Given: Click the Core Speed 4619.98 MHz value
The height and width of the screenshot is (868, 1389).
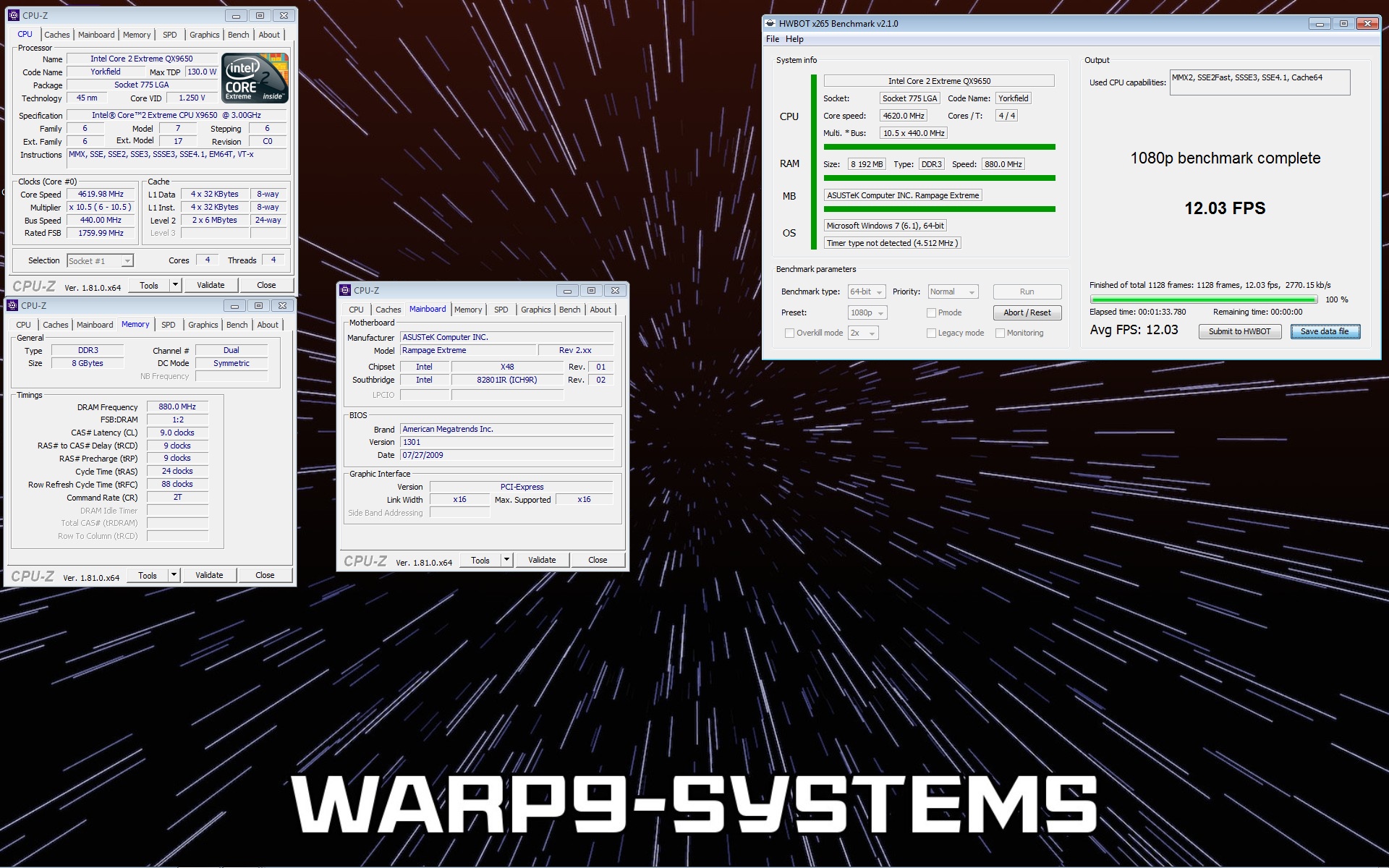Looking at the screenshot, I should [x=101, y=194].
